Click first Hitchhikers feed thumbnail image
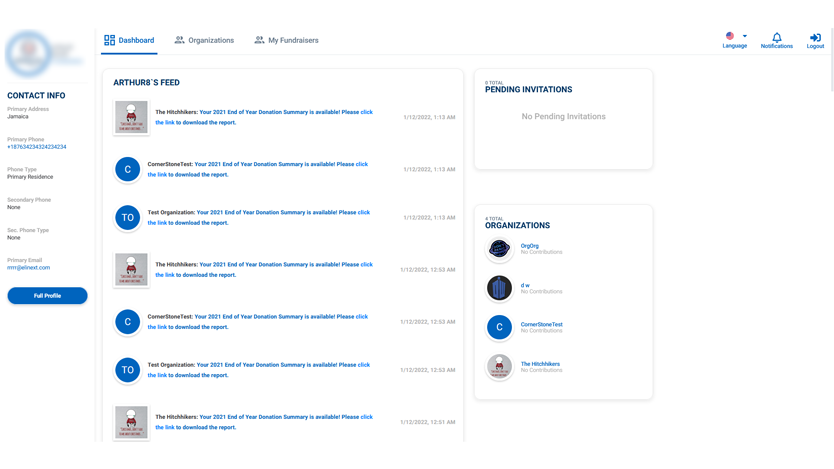 pos(131,117)
